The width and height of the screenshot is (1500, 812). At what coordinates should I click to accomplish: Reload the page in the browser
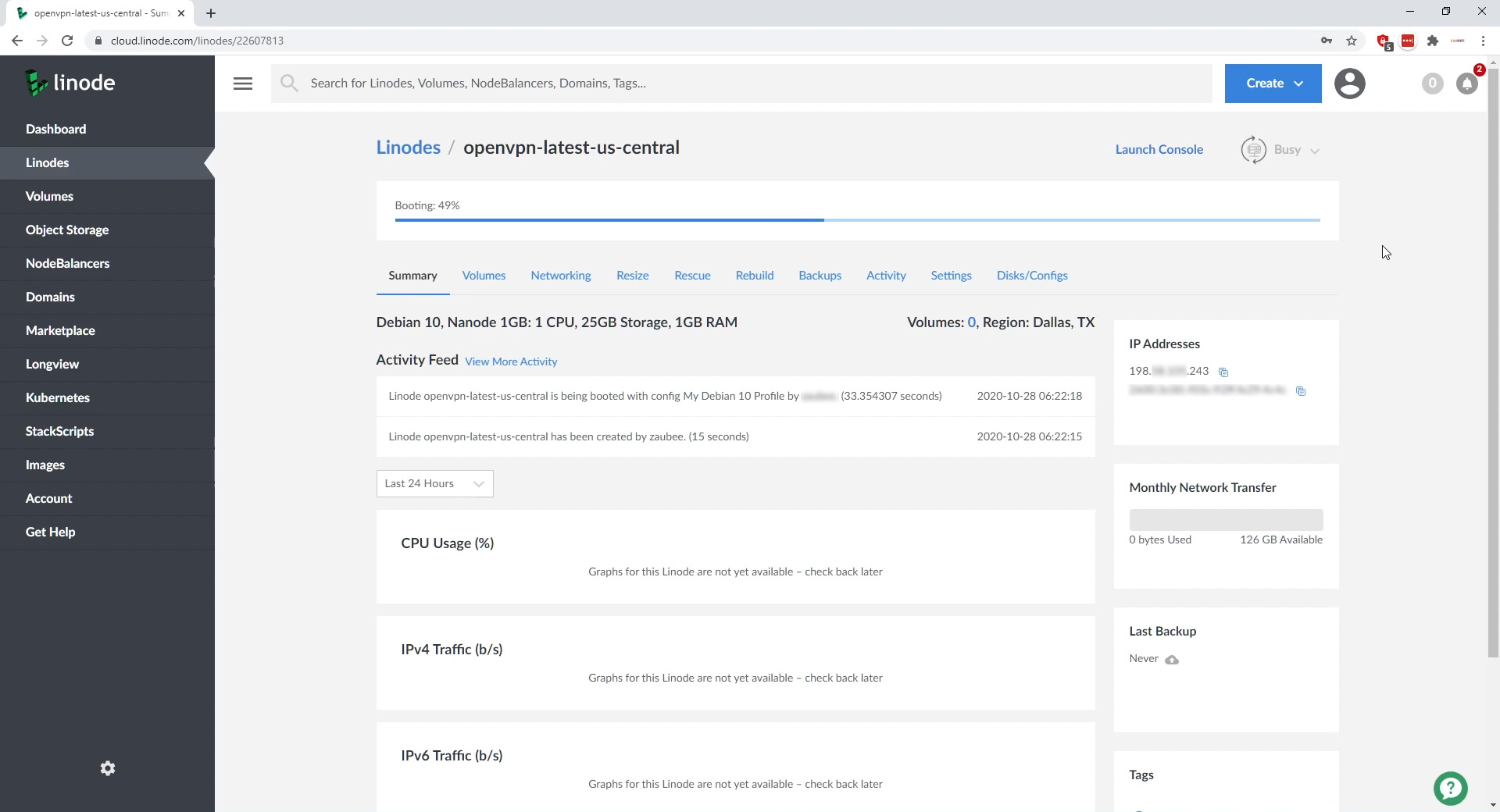[x=67, y=41]
